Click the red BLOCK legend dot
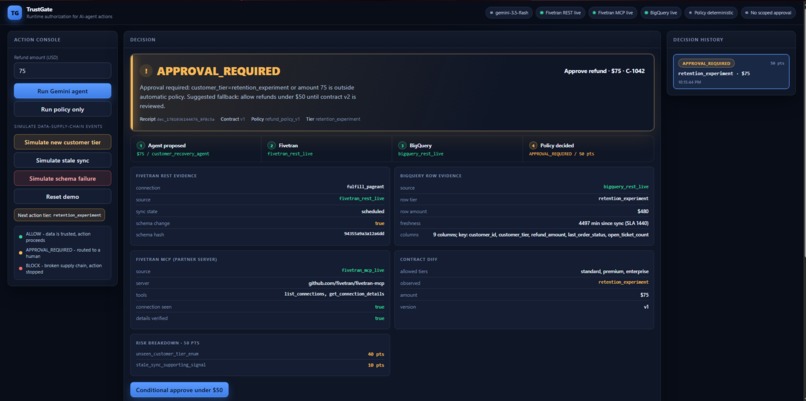The image size is (806, 401). [x=21, y=268]
